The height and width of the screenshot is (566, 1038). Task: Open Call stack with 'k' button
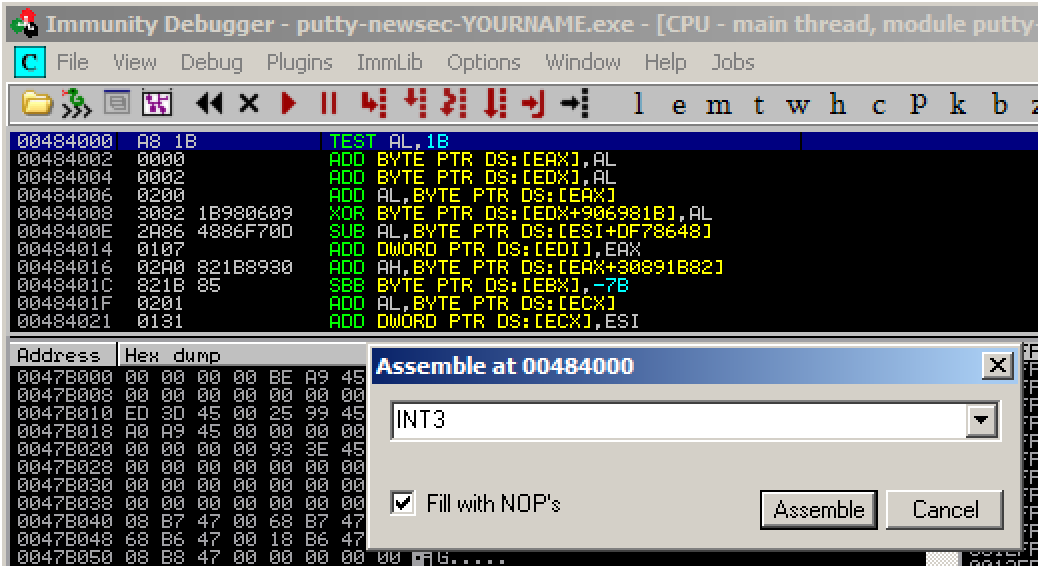(958, 104)
